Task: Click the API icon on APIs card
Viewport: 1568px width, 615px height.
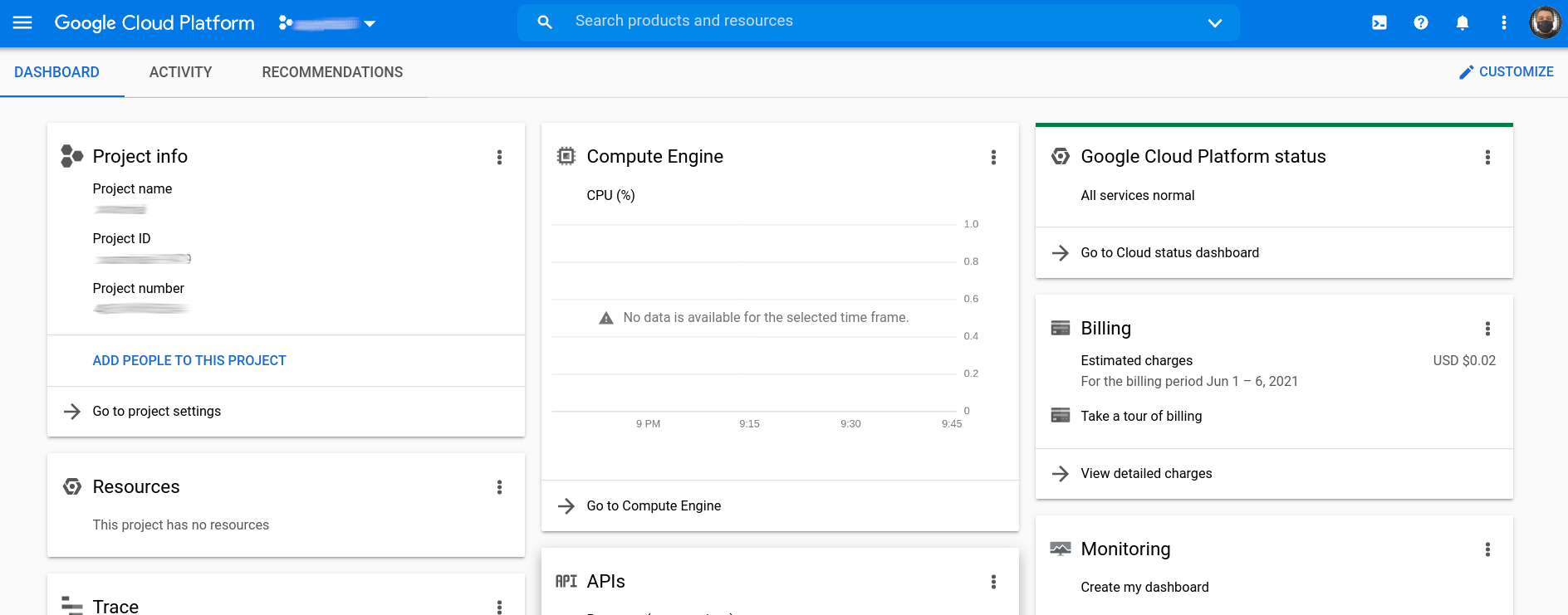Action: 566,581
